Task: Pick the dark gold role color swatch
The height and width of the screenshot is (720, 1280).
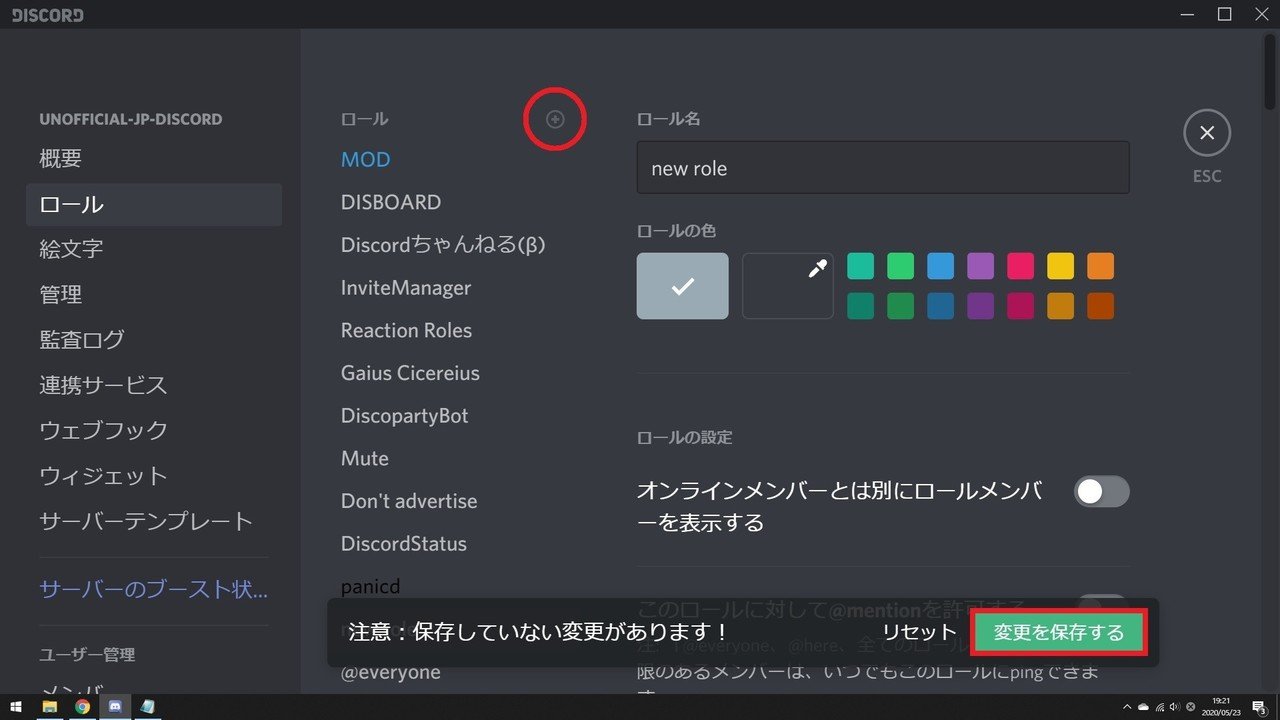Action: (1060, 306)
